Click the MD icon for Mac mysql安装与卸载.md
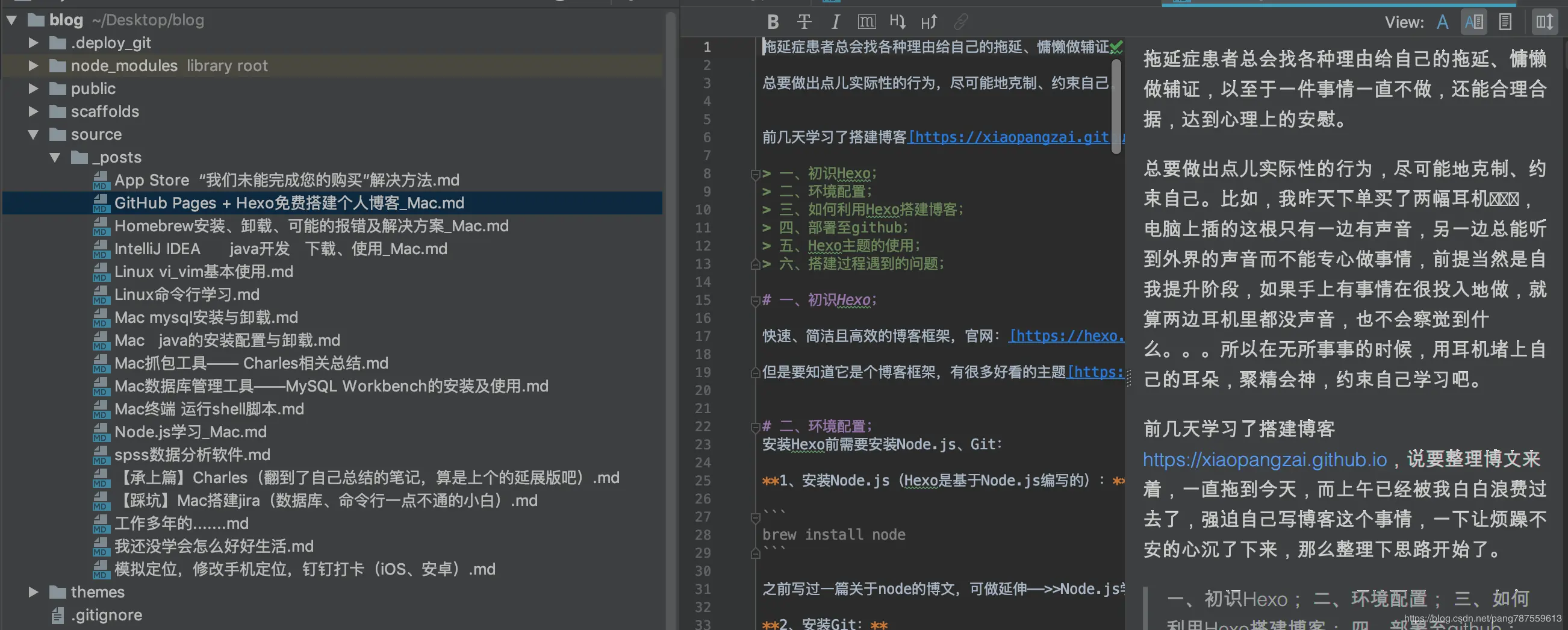 click(101, 318)
